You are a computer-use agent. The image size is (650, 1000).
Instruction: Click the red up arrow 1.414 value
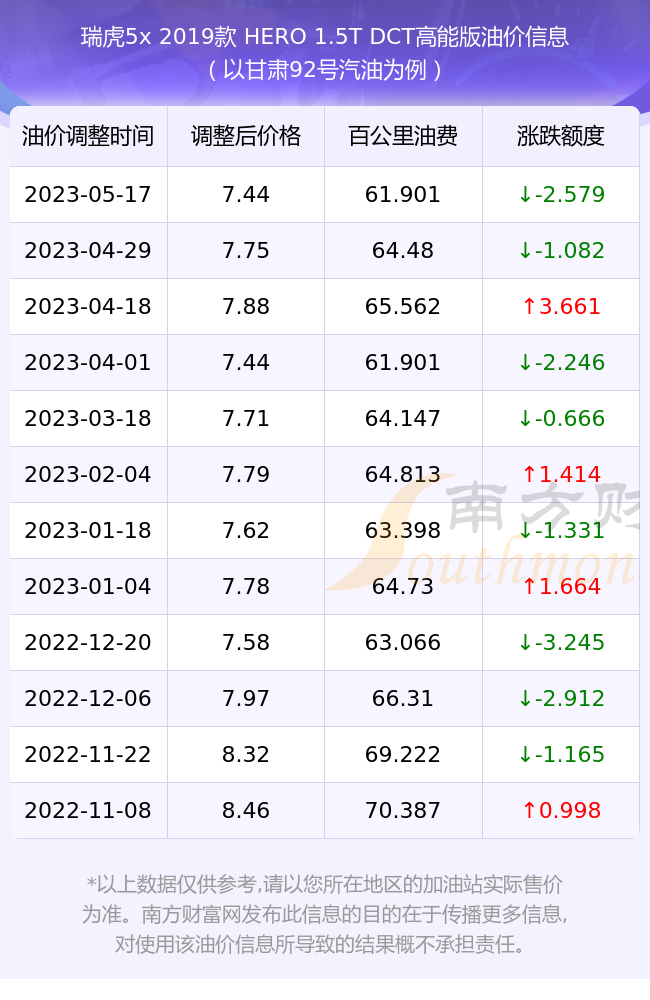pos(561,474)
